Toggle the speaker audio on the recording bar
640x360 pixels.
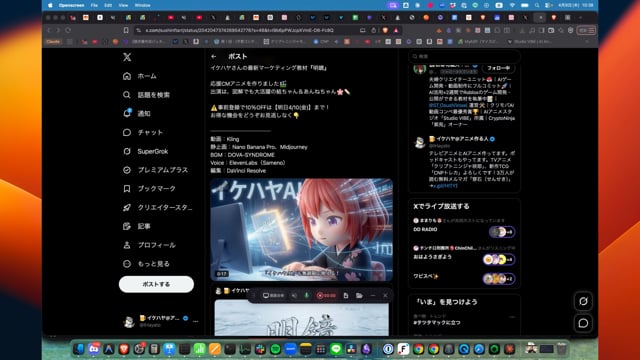coord(294,296)
